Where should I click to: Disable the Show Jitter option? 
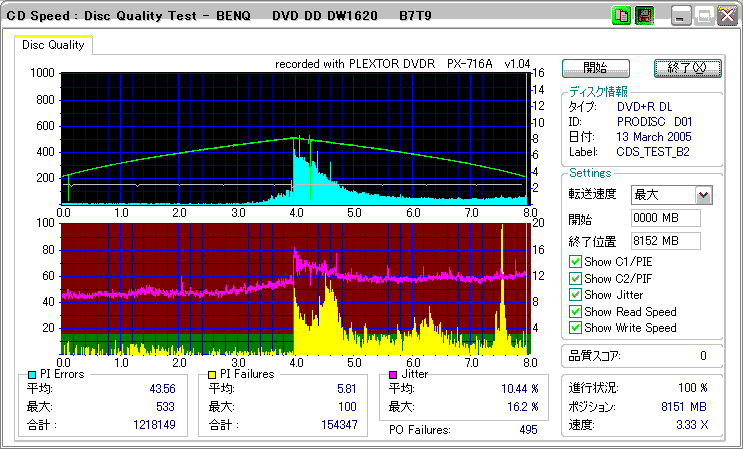pyautogui.click(x=575, y=294)
